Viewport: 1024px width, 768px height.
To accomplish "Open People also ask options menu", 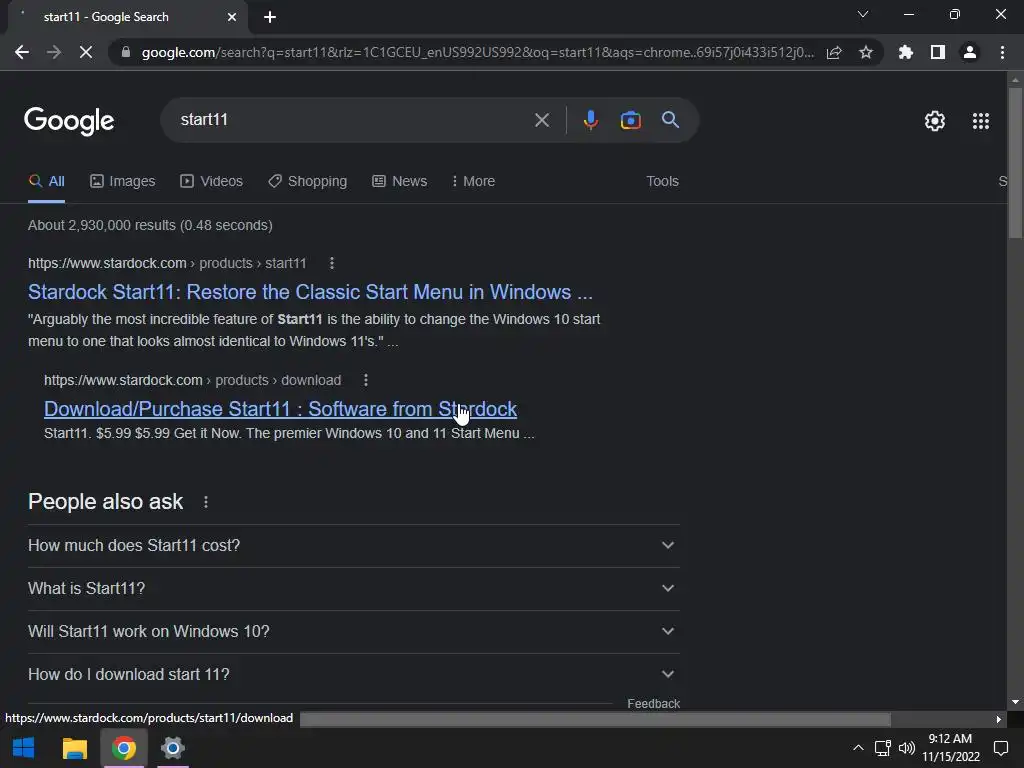I will pos(206,502).
